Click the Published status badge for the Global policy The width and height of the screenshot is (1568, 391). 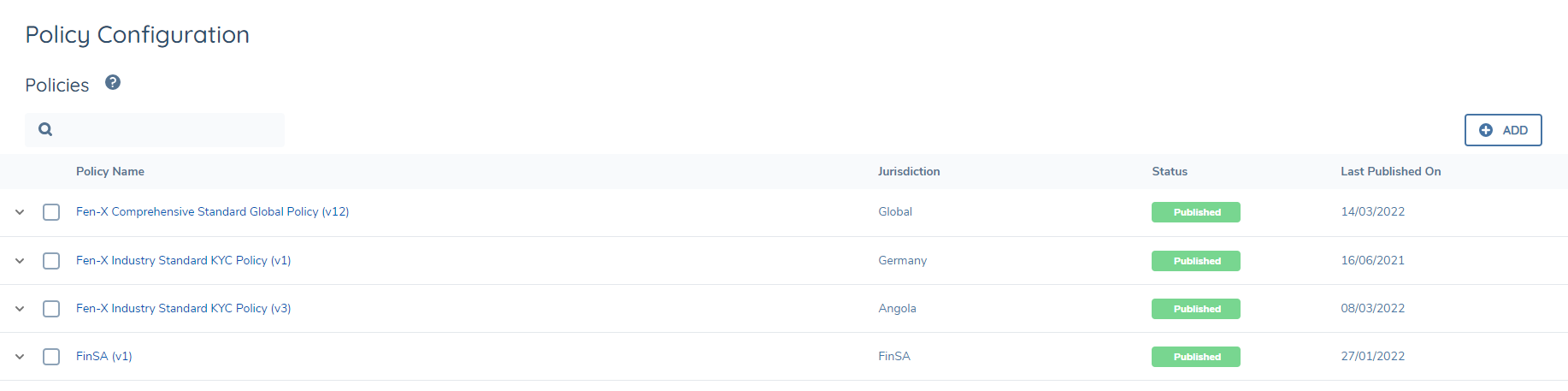tap(1195, 212)
